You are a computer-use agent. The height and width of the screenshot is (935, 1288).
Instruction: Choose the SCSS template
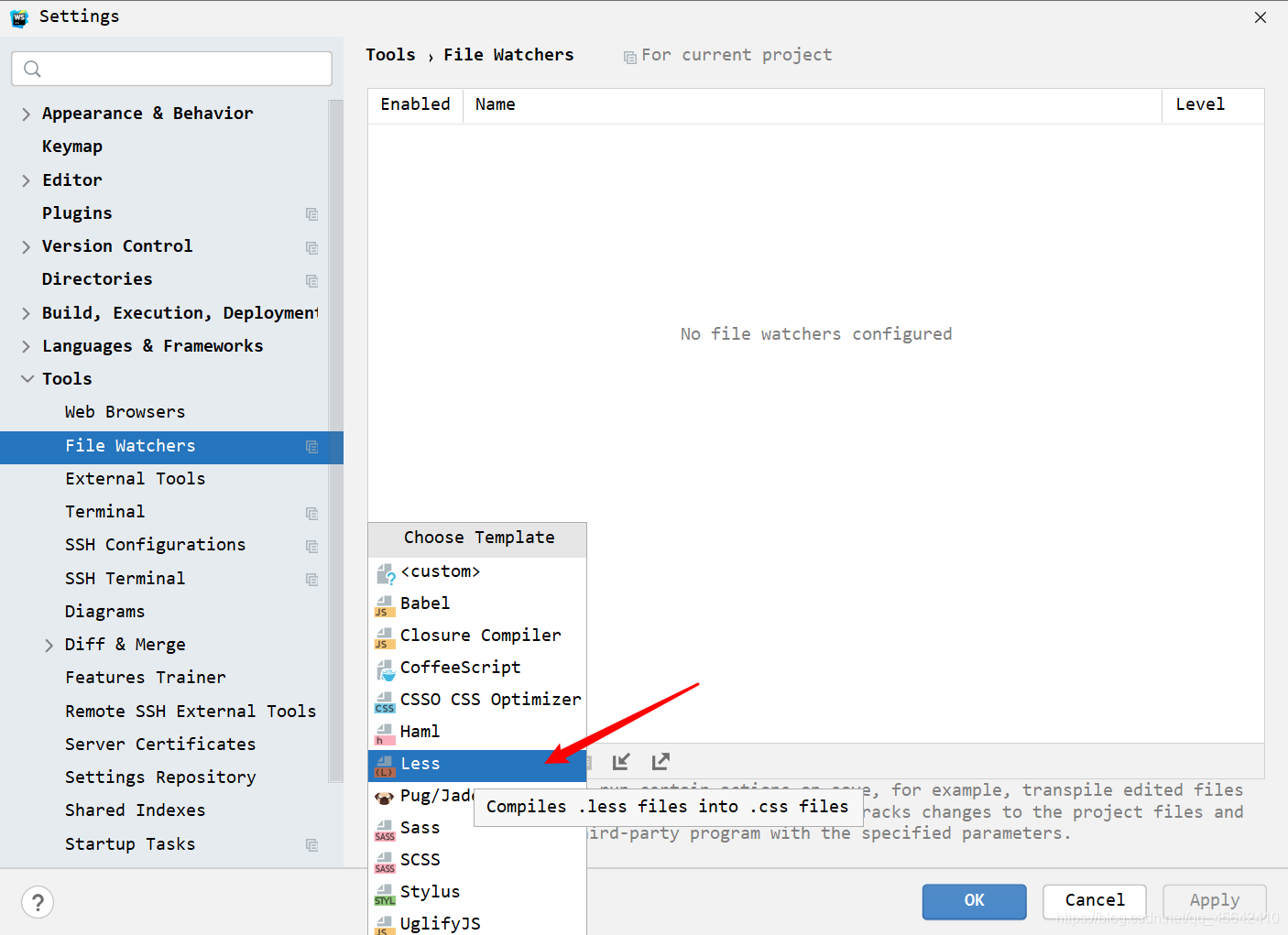pos(477,860)
